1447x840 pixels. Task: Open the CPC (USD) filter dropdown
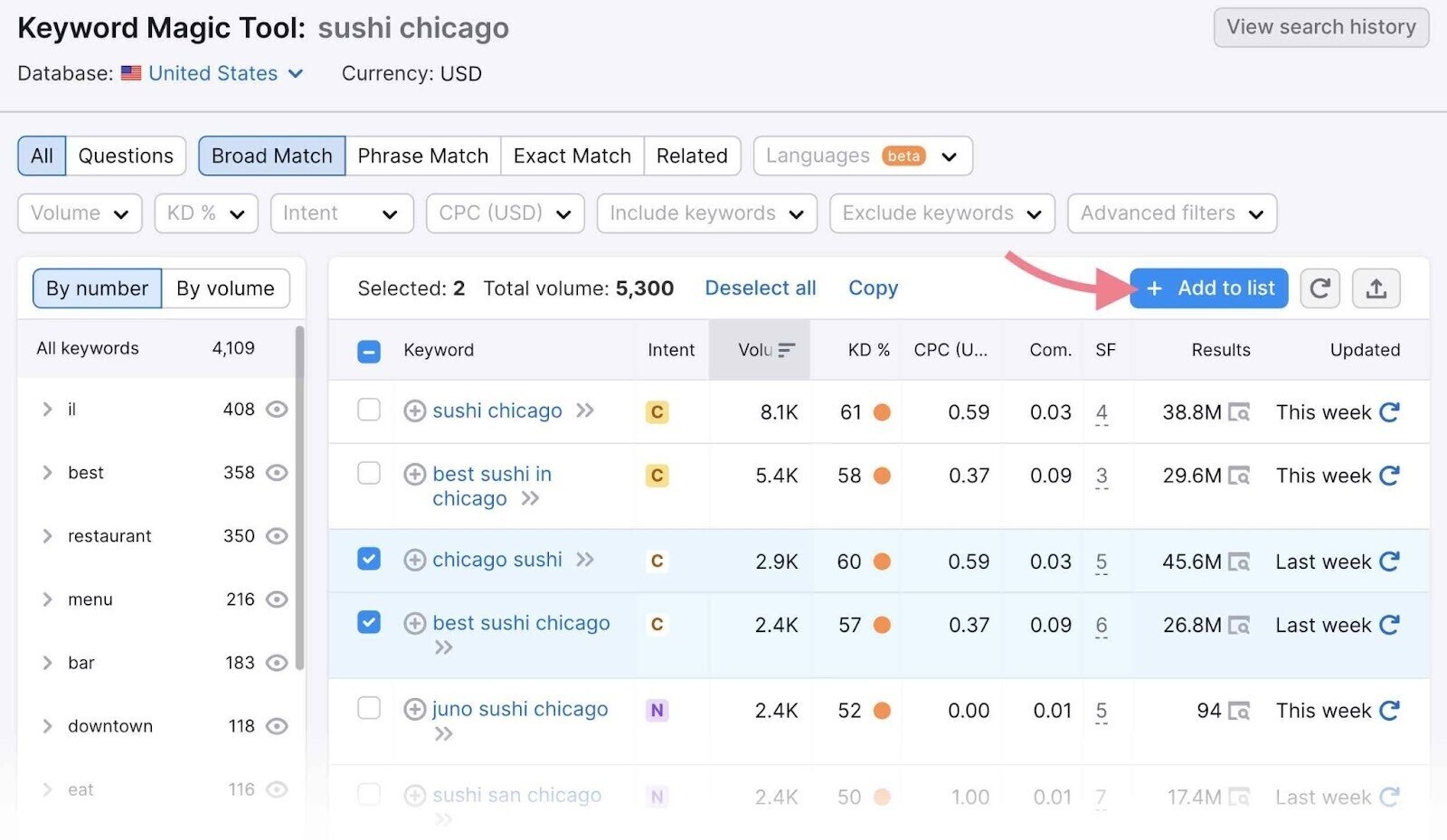point(506,213)
